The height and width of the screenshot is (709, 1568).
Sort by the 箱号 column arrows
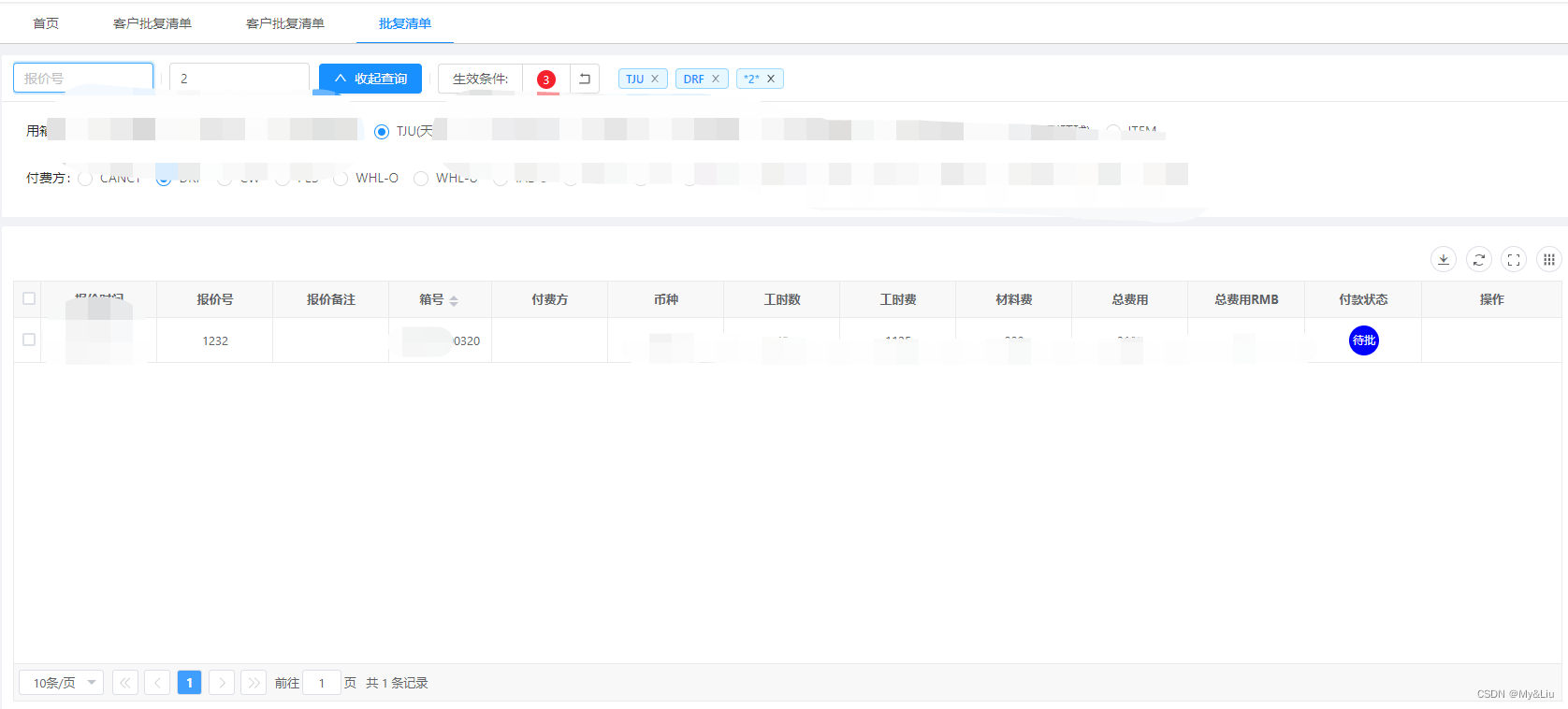pyautogui.click(x=454, y=300)
